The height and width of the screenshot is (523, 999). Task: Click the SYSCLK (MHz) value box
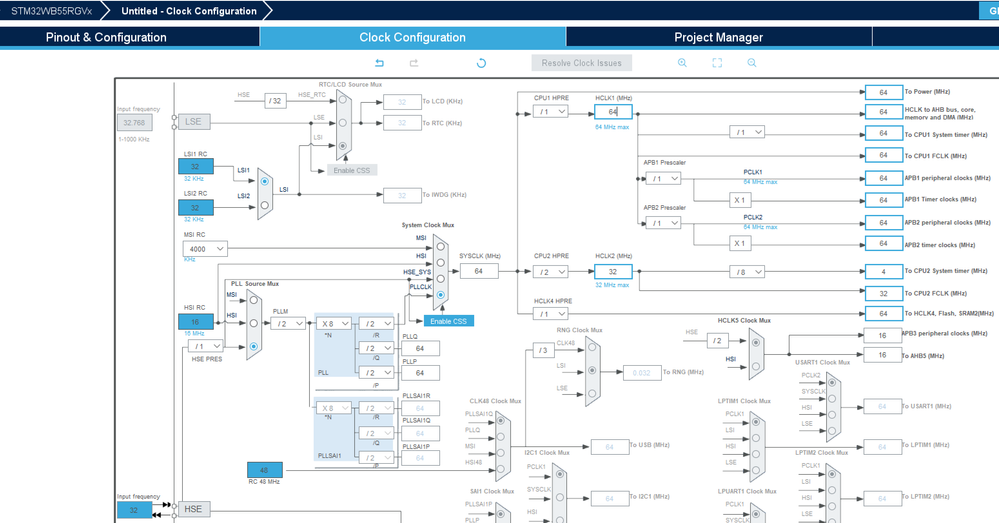click(x=478, y=271)
